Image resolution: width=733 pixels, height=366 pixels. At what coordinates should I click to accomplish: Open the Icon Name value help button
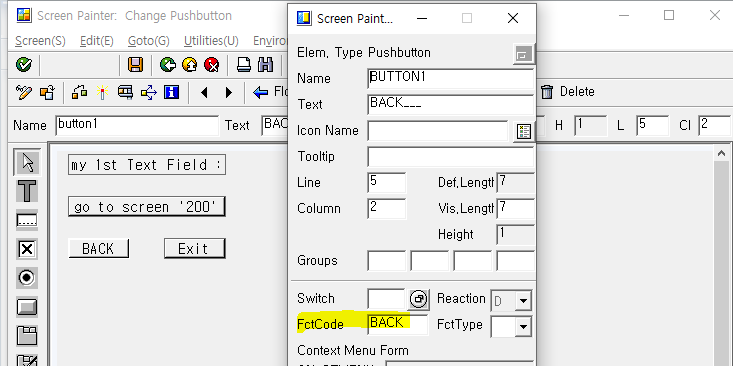[524, 132]
